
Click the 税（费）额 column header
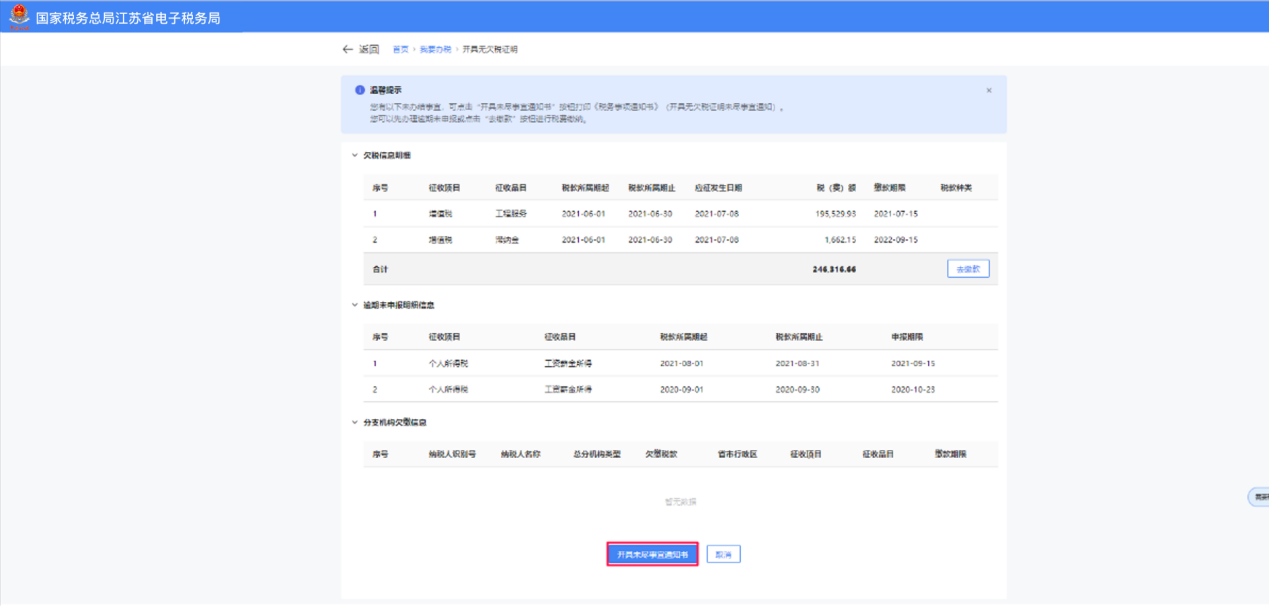pos(837,188)
